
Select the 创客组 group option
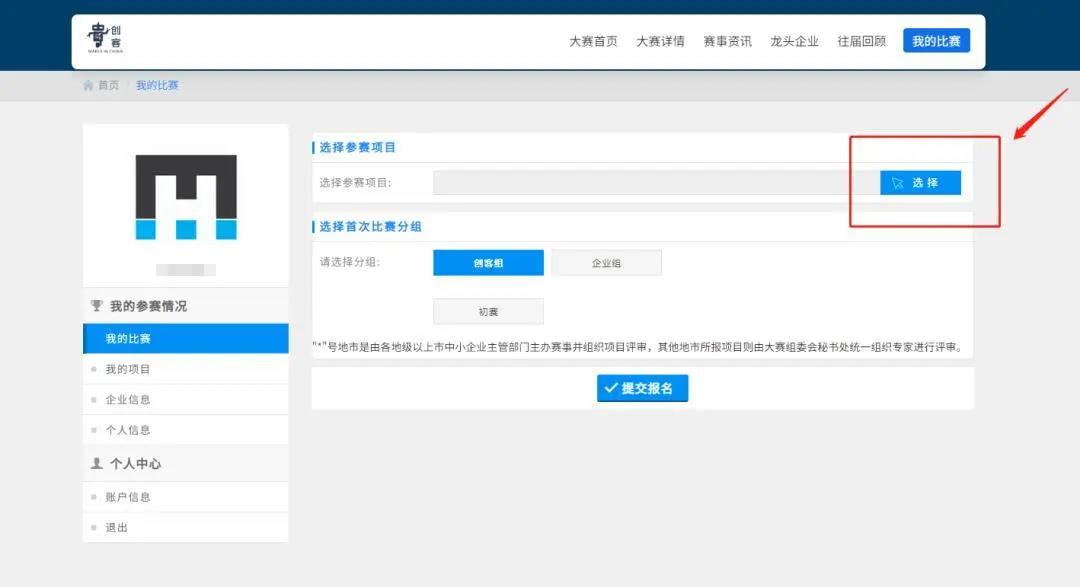click(488, 263)
